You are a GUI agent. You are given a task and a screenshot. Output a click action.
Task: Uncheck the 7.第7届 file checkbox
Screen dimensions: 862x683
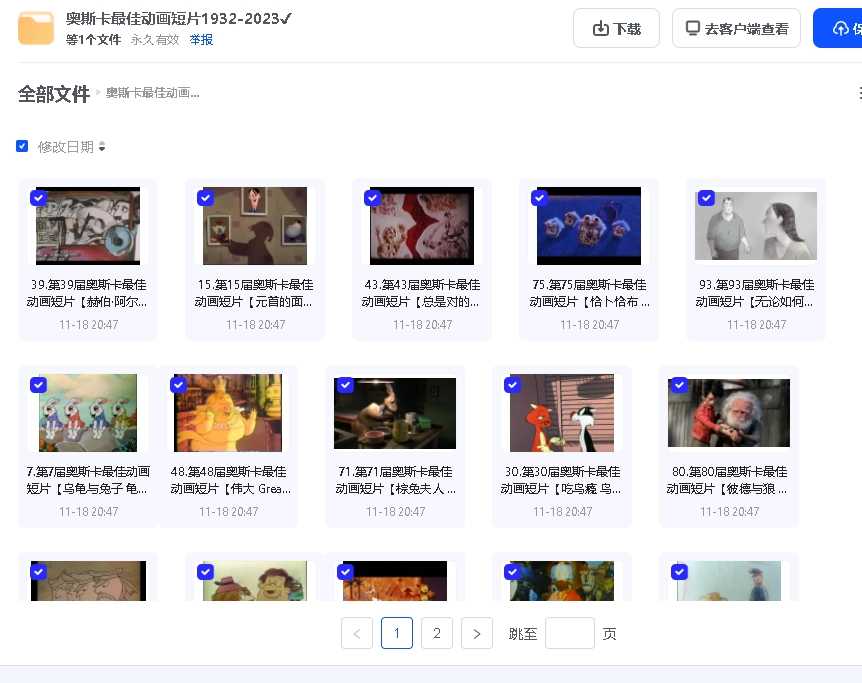(x=38, y=385)
